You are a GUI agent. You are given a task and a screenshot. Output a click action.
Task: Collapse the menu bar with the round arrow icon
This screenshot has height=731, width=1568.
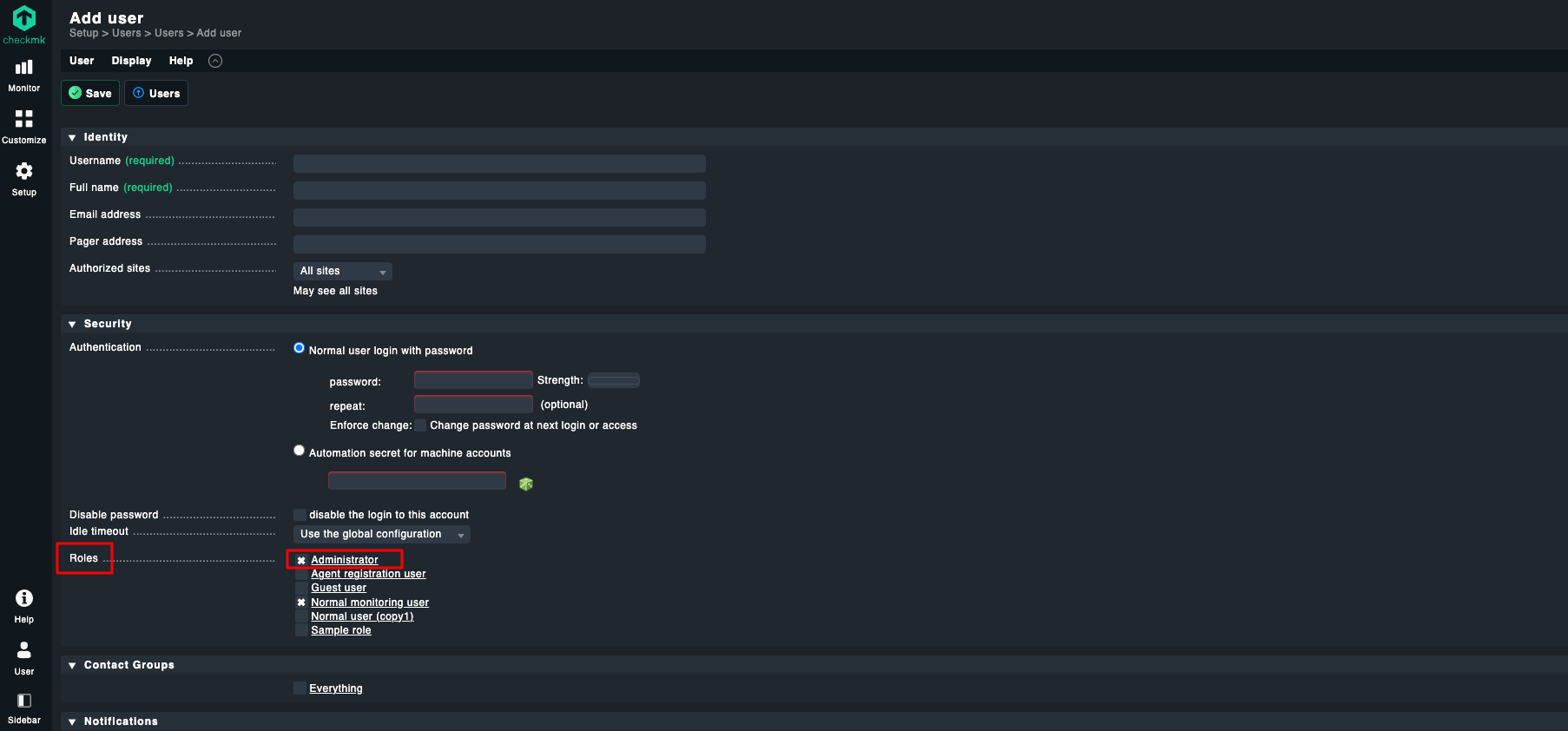tap(215, 61)
